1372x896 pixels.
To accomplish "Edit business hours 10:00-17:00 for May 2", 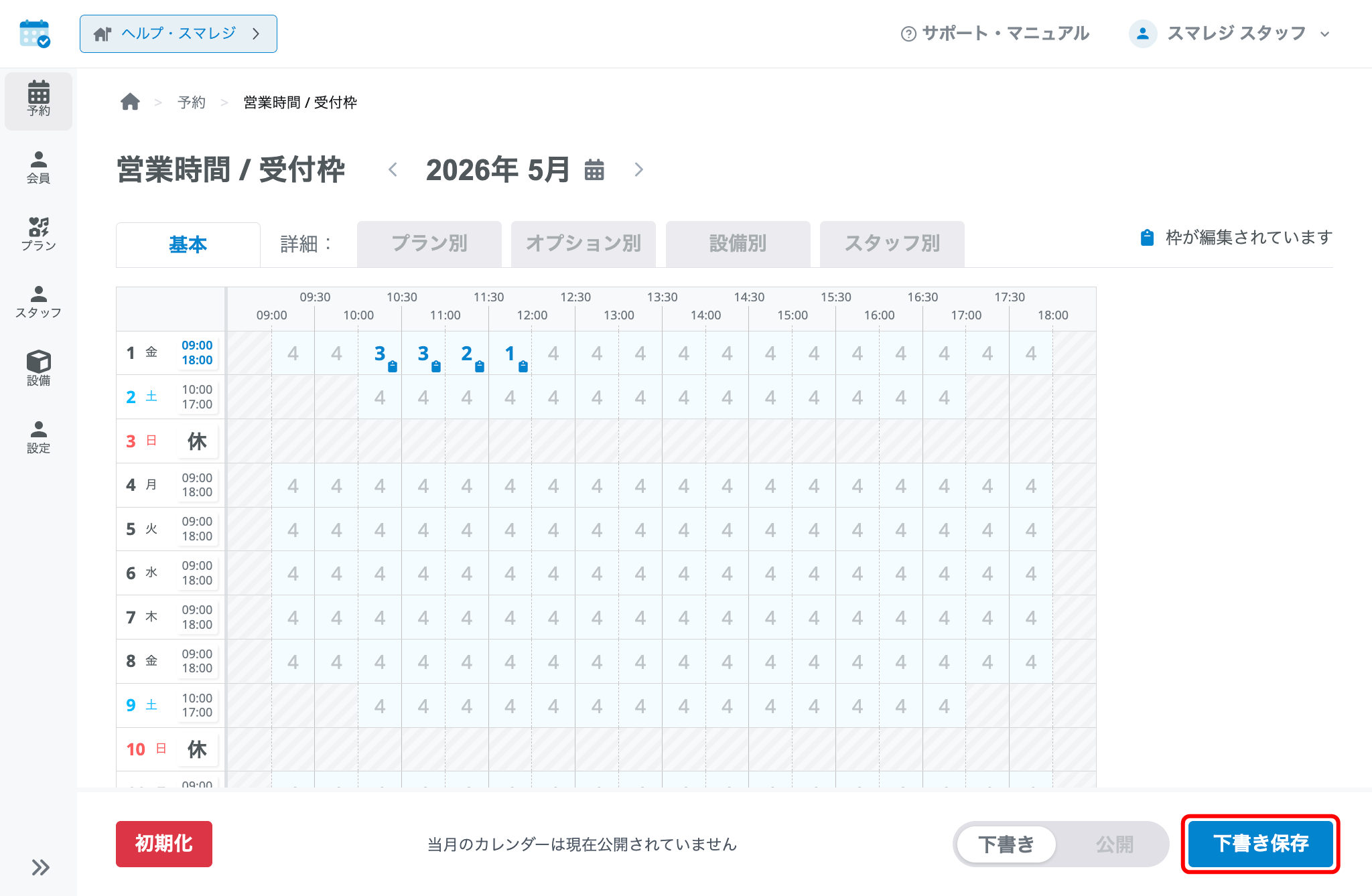I will (197, 397).
